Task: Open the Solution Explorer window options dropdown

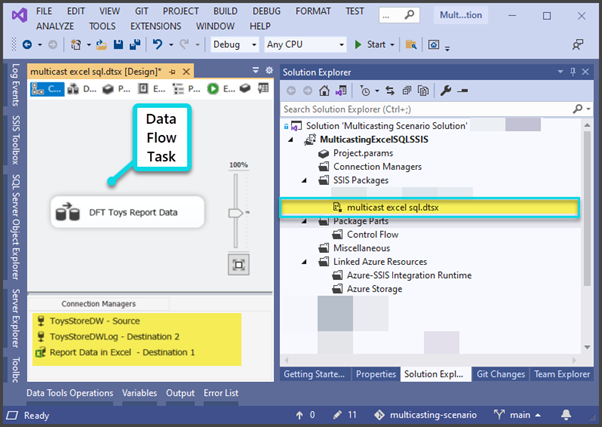Action: tap(560, 72)
